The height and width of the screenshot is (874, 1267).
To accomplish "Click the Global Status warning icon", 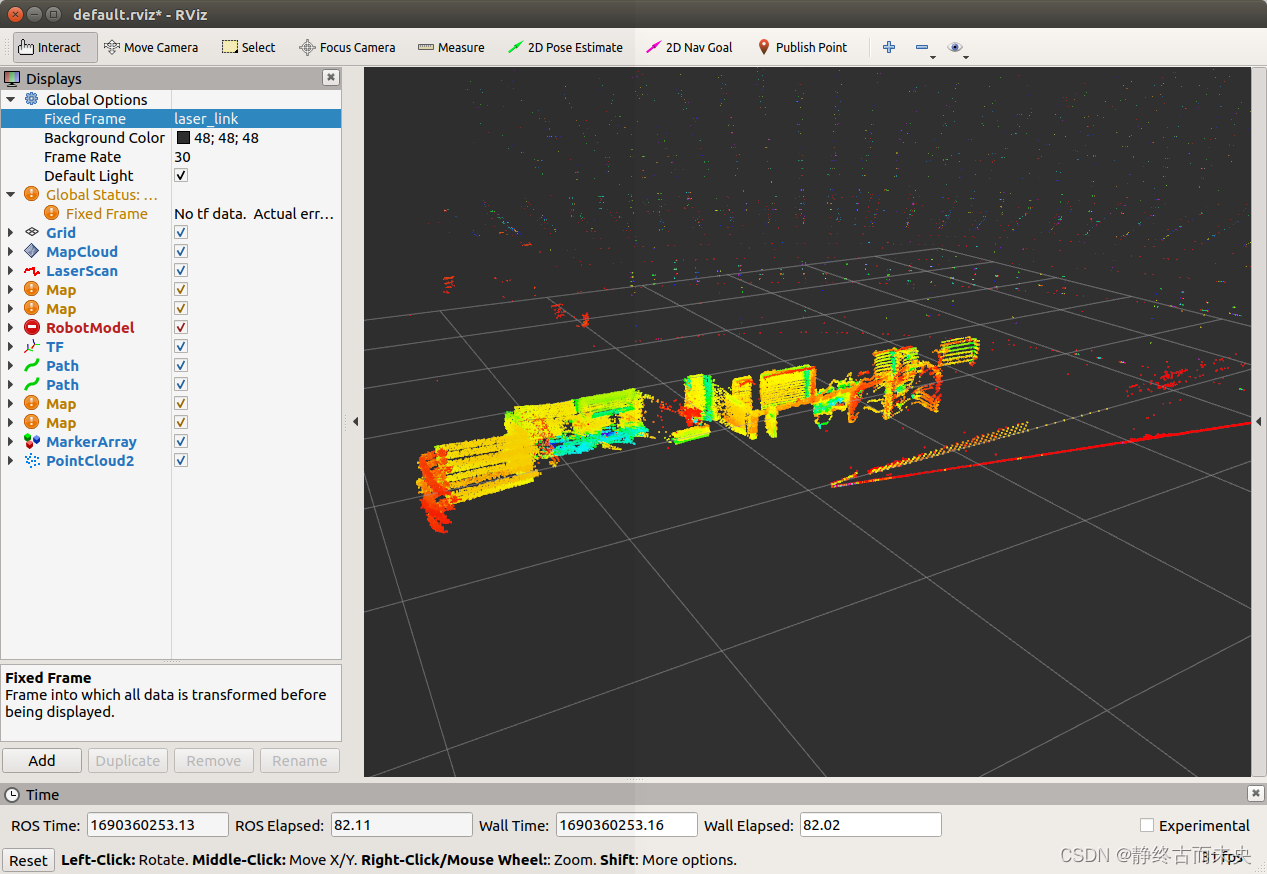I will point(32,194).
